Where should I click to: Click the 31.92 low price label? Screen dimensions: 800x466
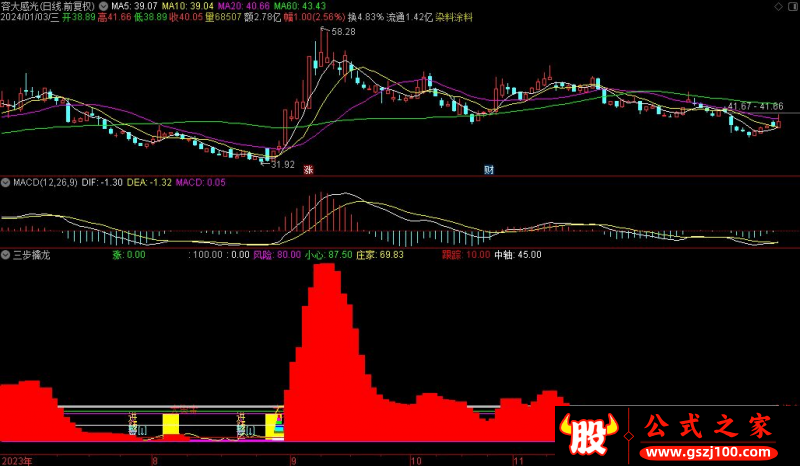coord(283,164)
